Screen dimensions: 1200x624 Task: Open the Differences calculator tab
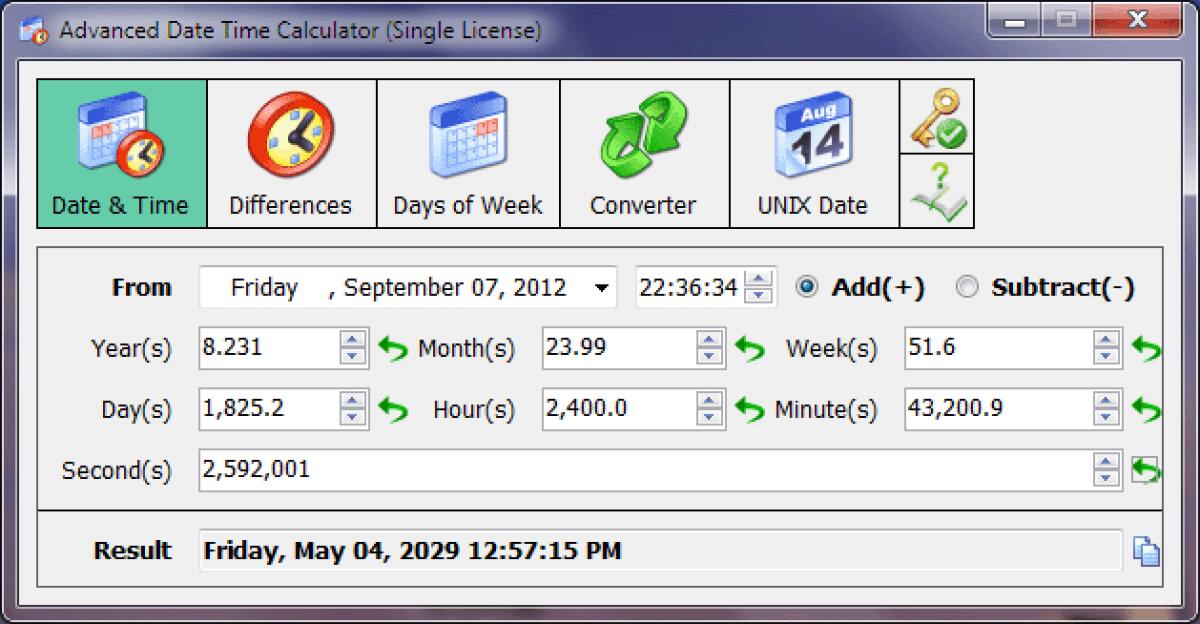(290, 150)
